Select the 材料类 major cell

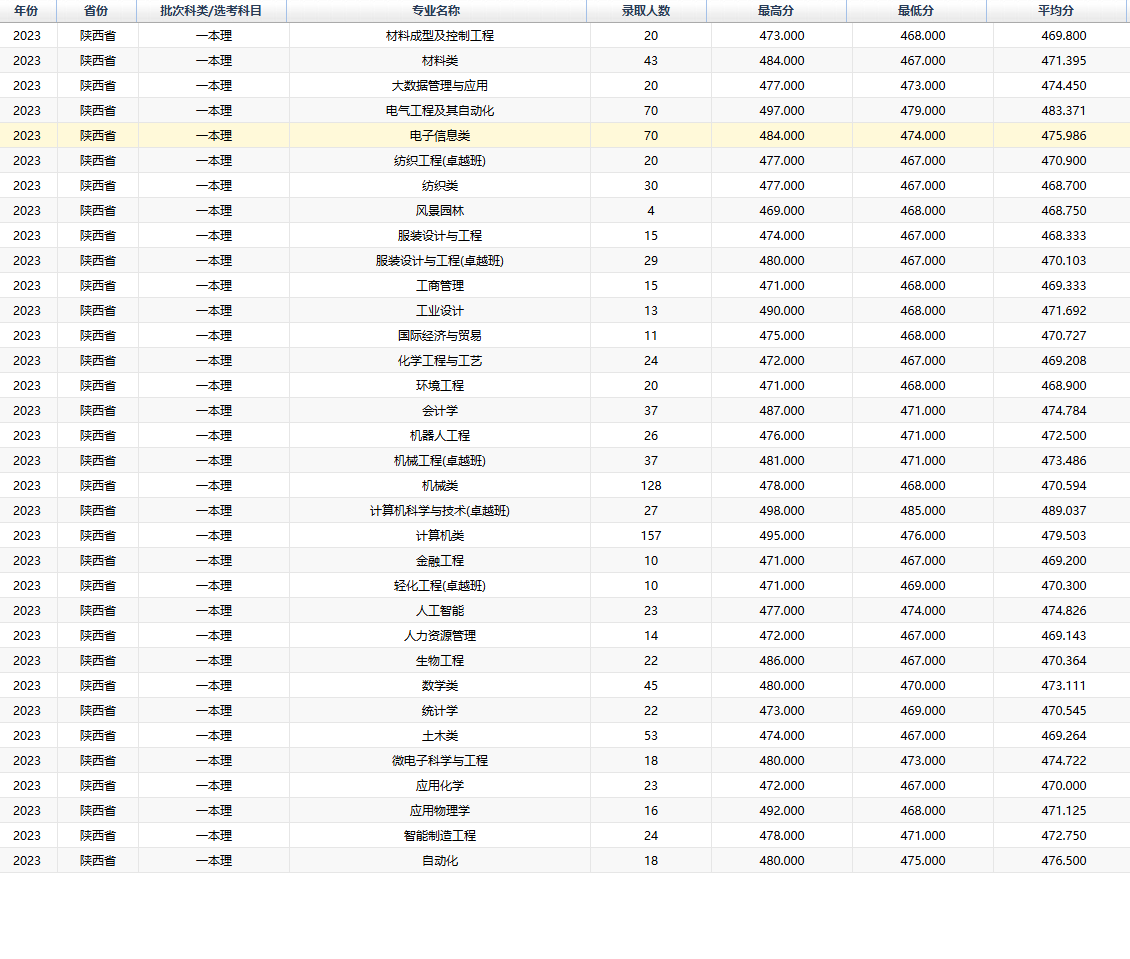tap(440, 61)
